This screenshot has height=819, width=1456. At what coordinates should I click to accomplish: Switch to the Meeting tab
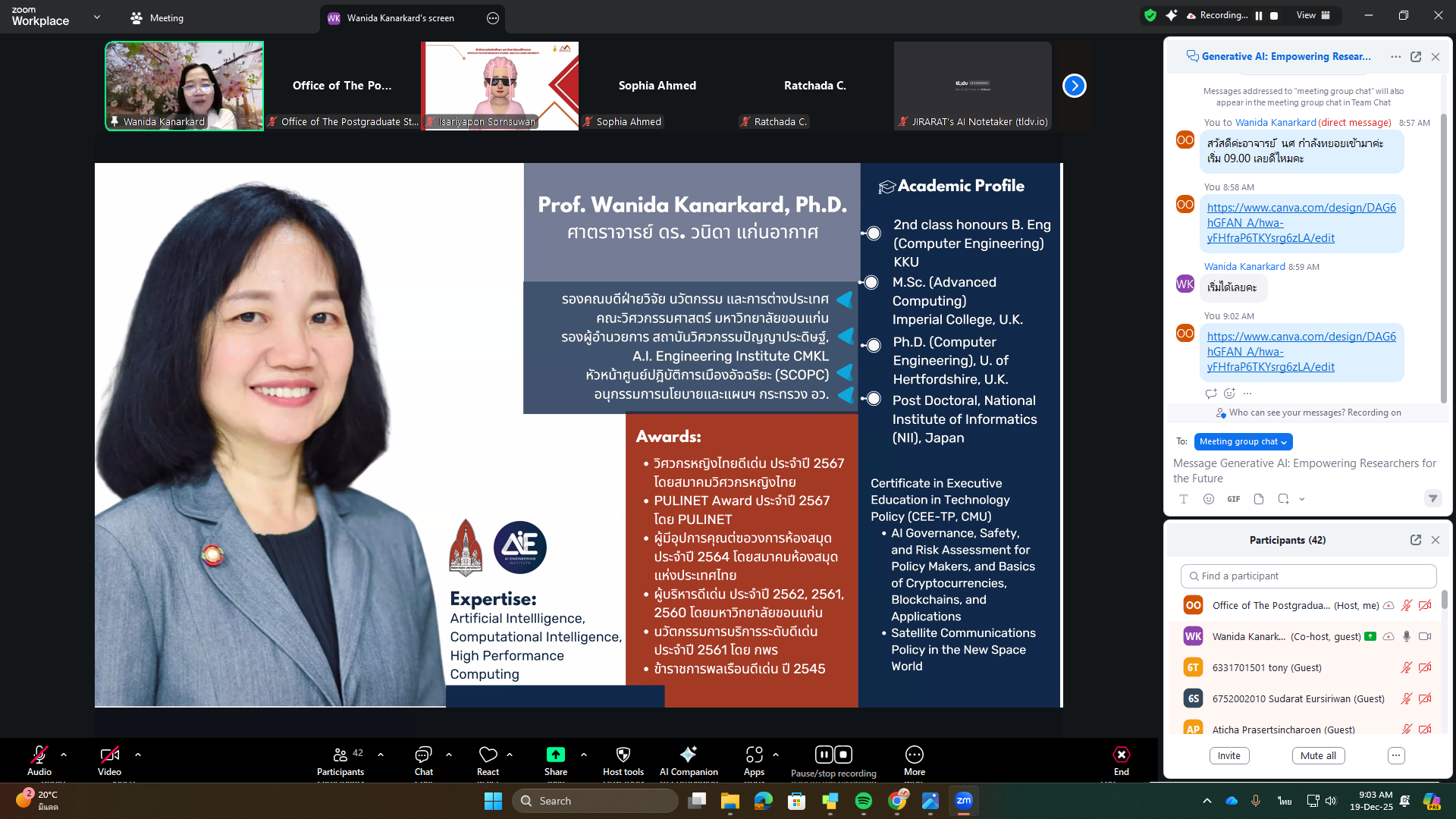(157, 18)
